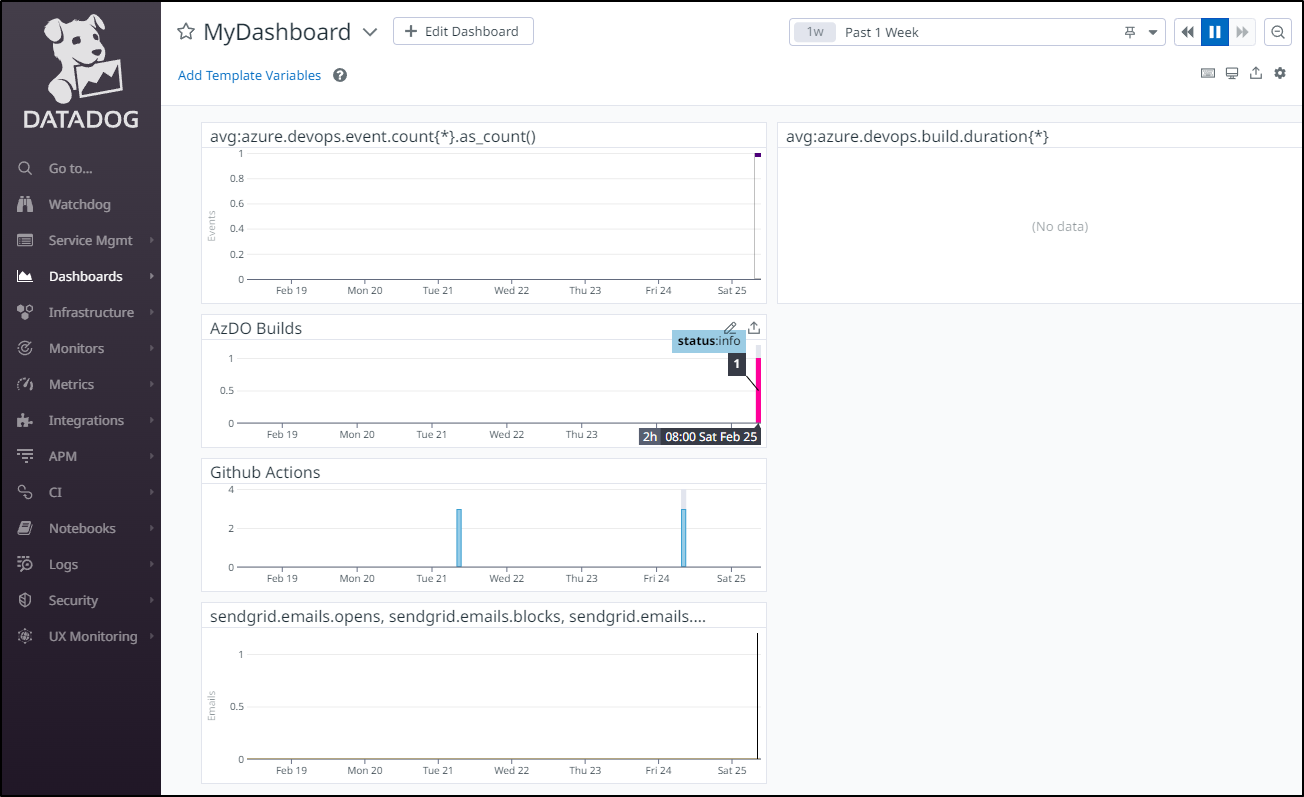Expand the Integrations submenu arrow

[x=152, y=420]
